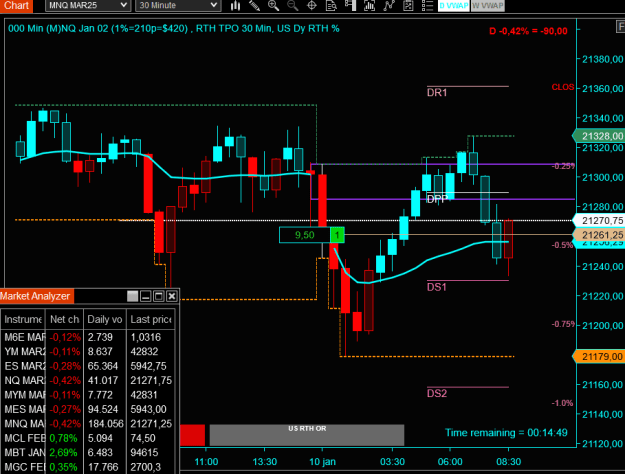Click the 5942,75 last price cell
Screen dimensions: 625x474
151,366
